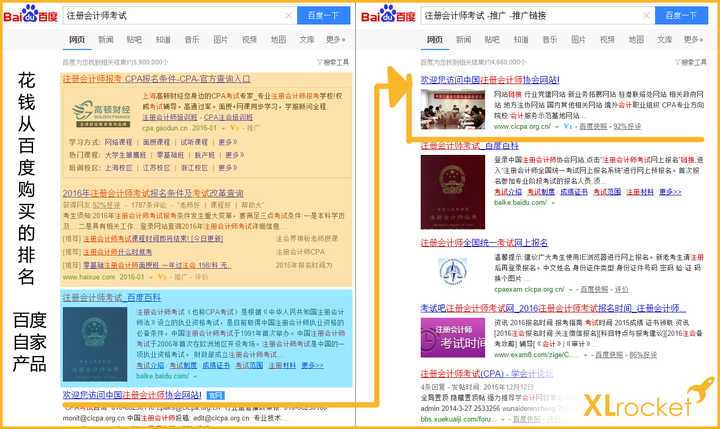Image resolution: width=720 pixels, height=429 pixels.
Task: Open the red certificate thumbnail on the right page
Action: [453, 192]
